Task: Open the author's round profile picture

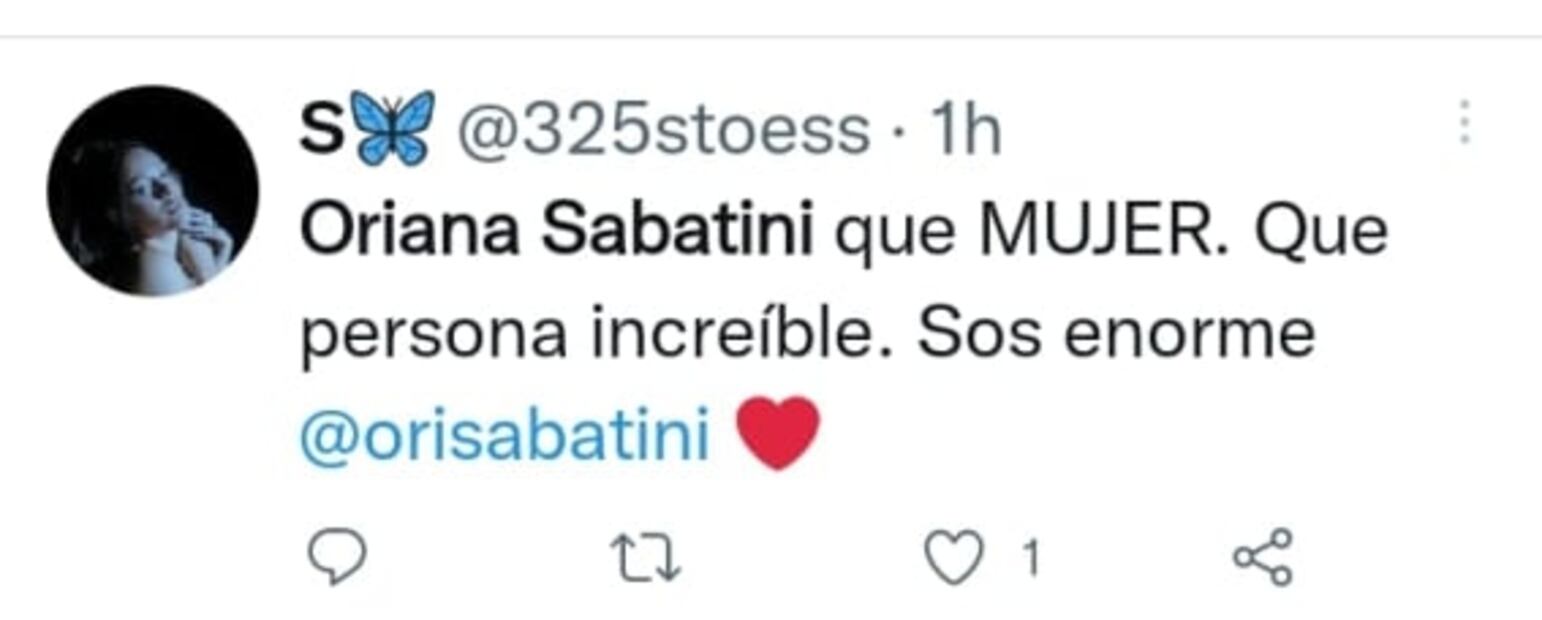Action: (x=153, y=190)
